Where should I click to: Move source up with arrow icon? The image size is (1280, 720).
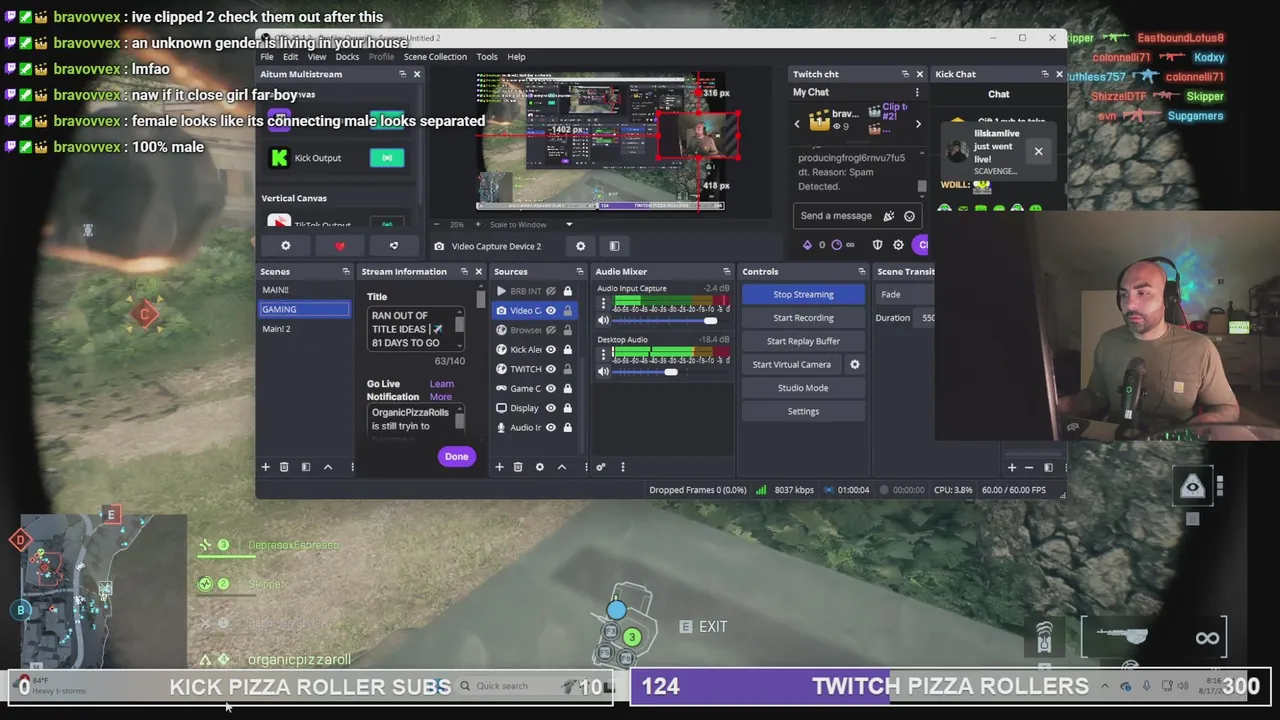click(562, 467)
